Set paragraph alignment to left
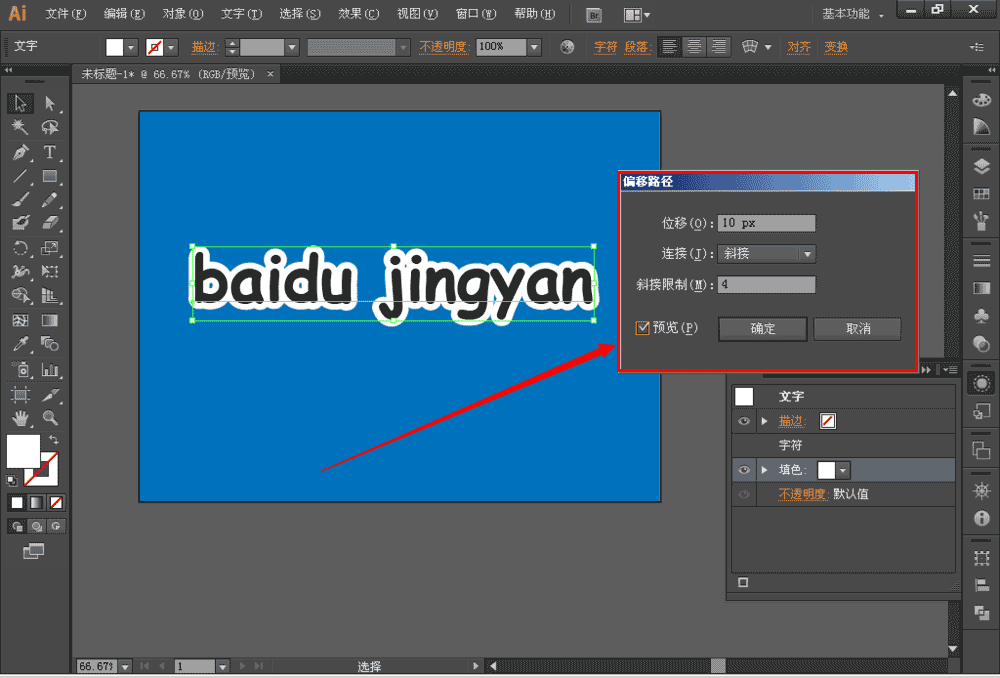 point(670,47)
